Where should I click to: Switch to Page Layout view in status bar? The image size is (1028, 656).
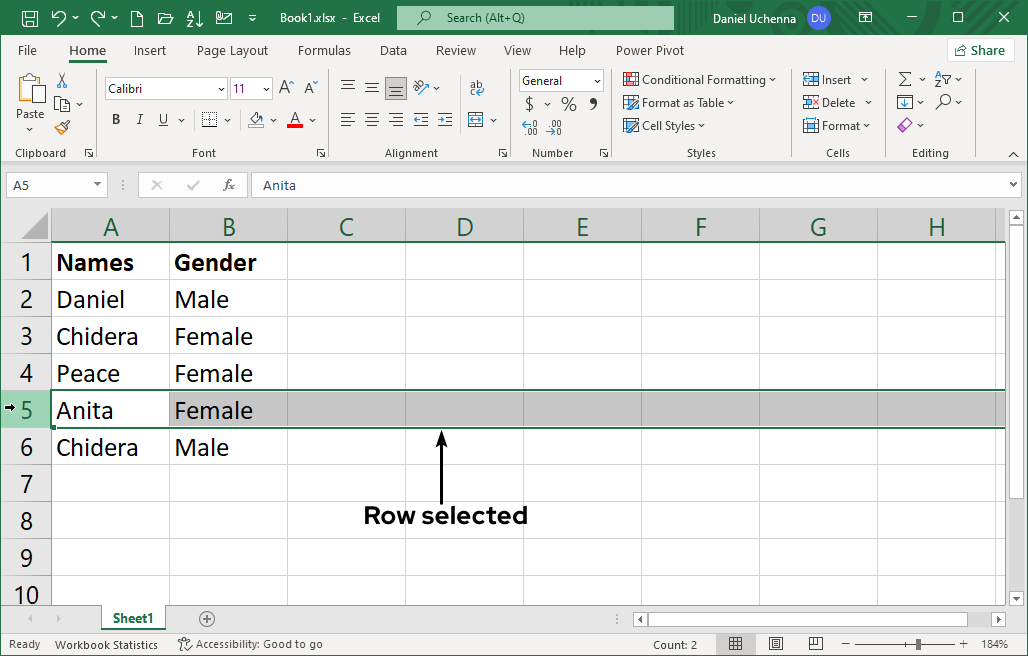775,644
